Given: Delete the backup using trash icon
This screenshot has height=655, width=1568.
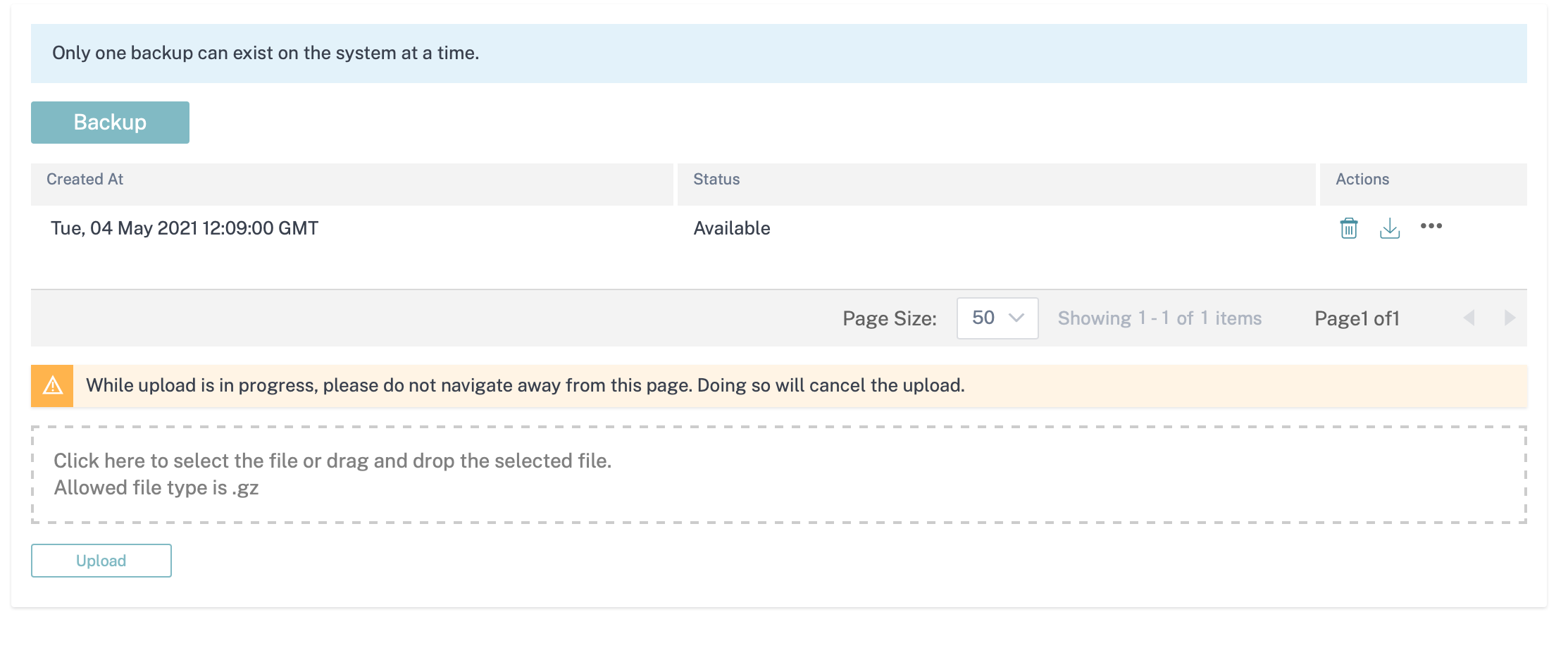Looking at the screenshot, I should [1348, 228].
